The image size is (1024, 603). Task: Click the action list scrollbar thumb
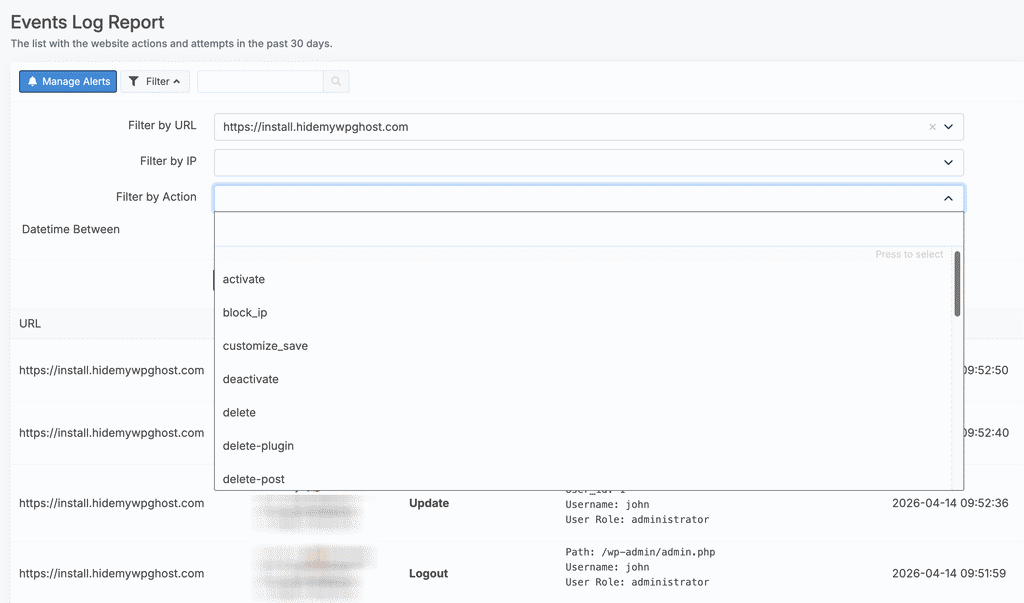click(957, 284)
